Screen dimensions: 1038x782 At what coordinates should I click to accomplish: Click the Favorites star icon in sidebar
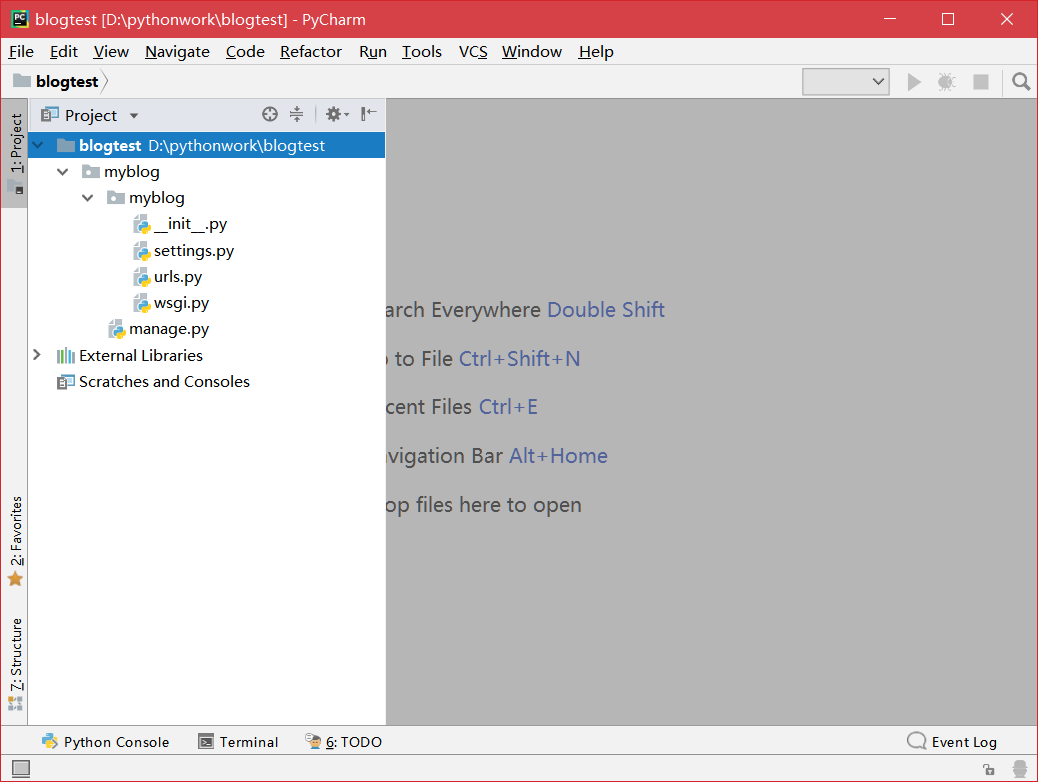pyautogui.click(x=15, y=579)
